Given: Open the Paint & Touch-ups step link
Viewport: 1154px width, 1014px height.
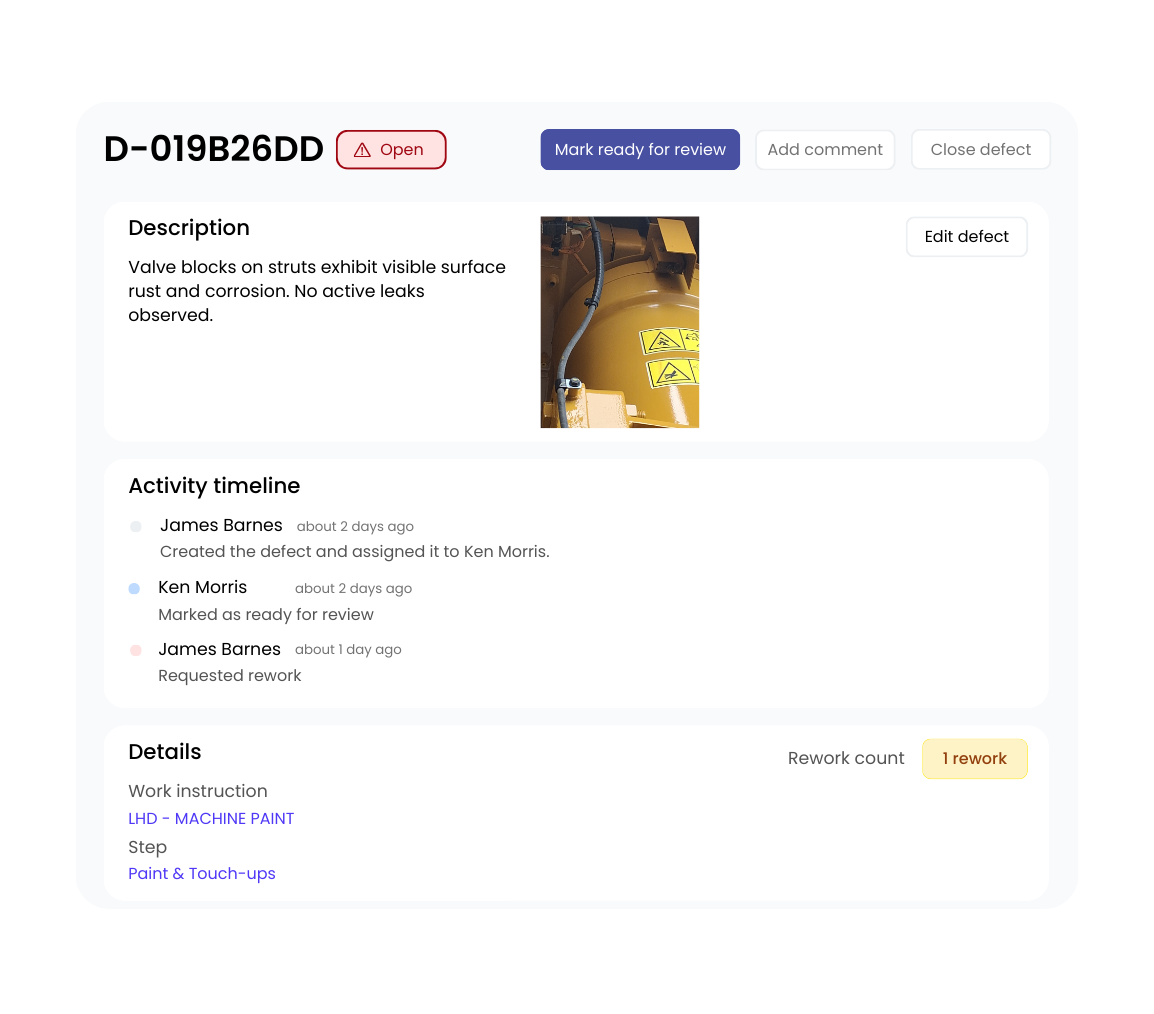Looking at the screenshot, I should (x=202, y=873).
